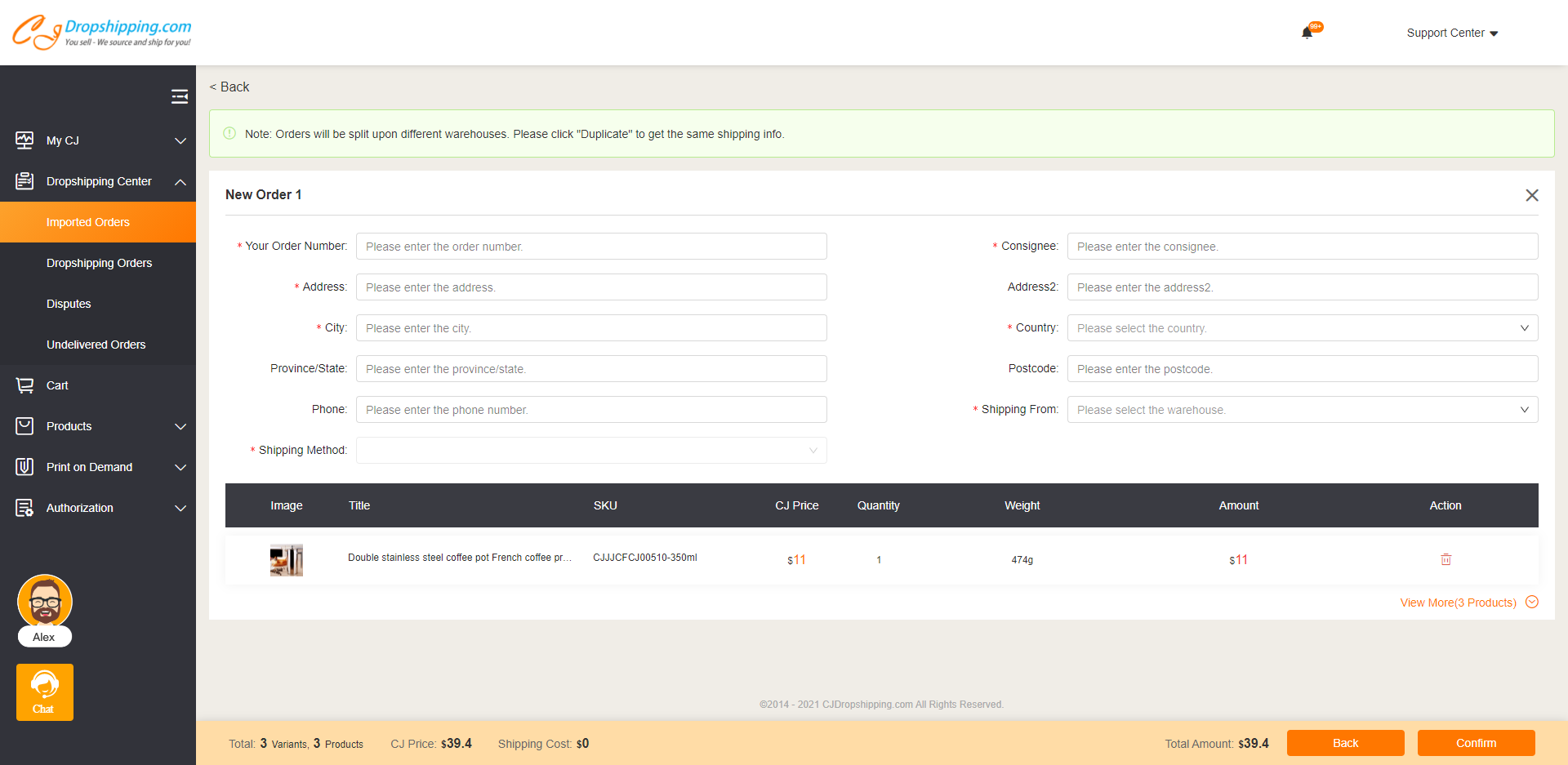Open the notifications bell
The height and width of the screenshot is (765, 1568).
point(1307,31)
